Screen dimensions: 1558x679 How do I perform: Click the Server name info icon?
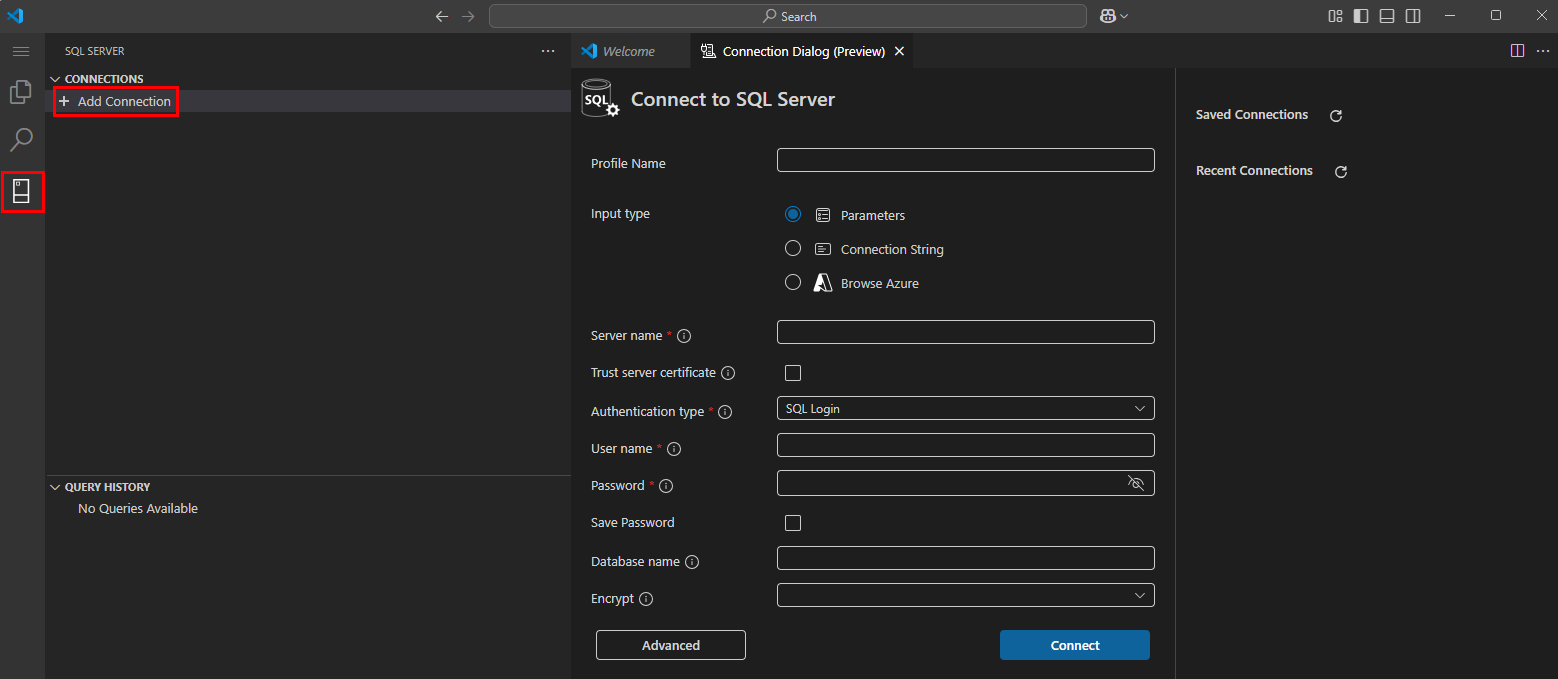tap(685, 336)
